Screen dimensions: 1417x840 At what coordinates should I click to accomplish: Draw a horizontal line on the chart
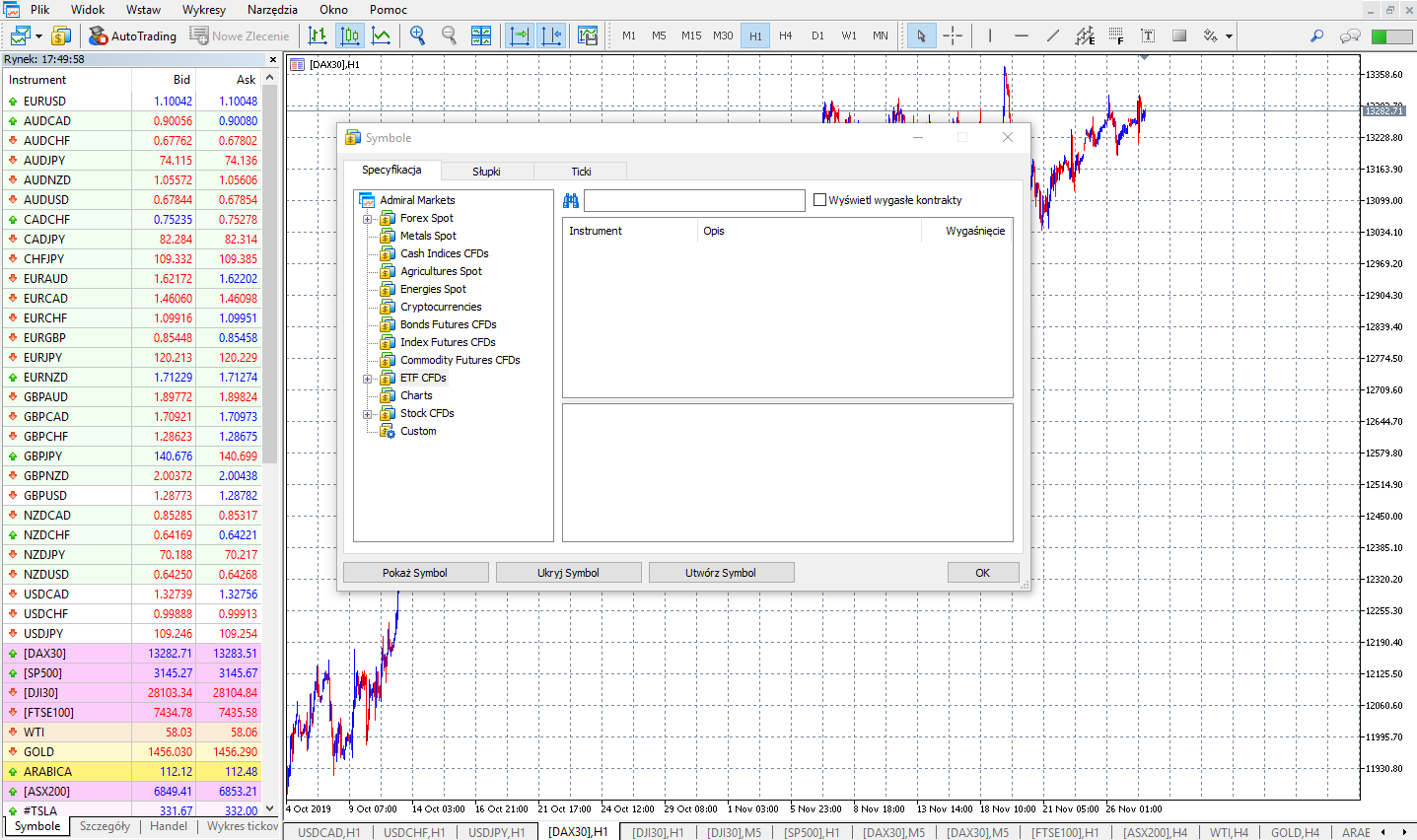click(x=1021, y=35)
